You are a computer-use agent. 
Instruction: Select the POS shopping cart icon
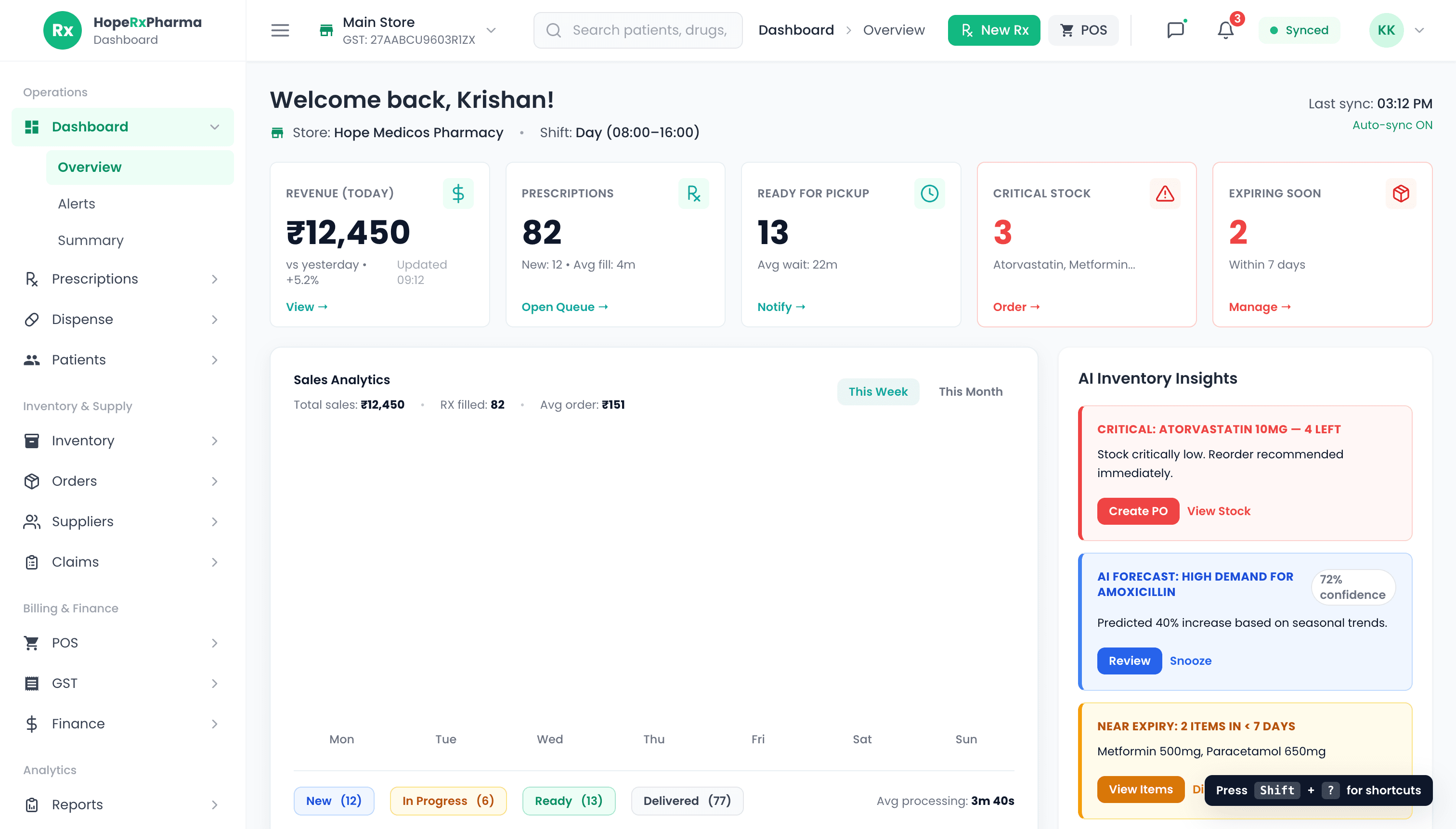(x=31, y=643)
